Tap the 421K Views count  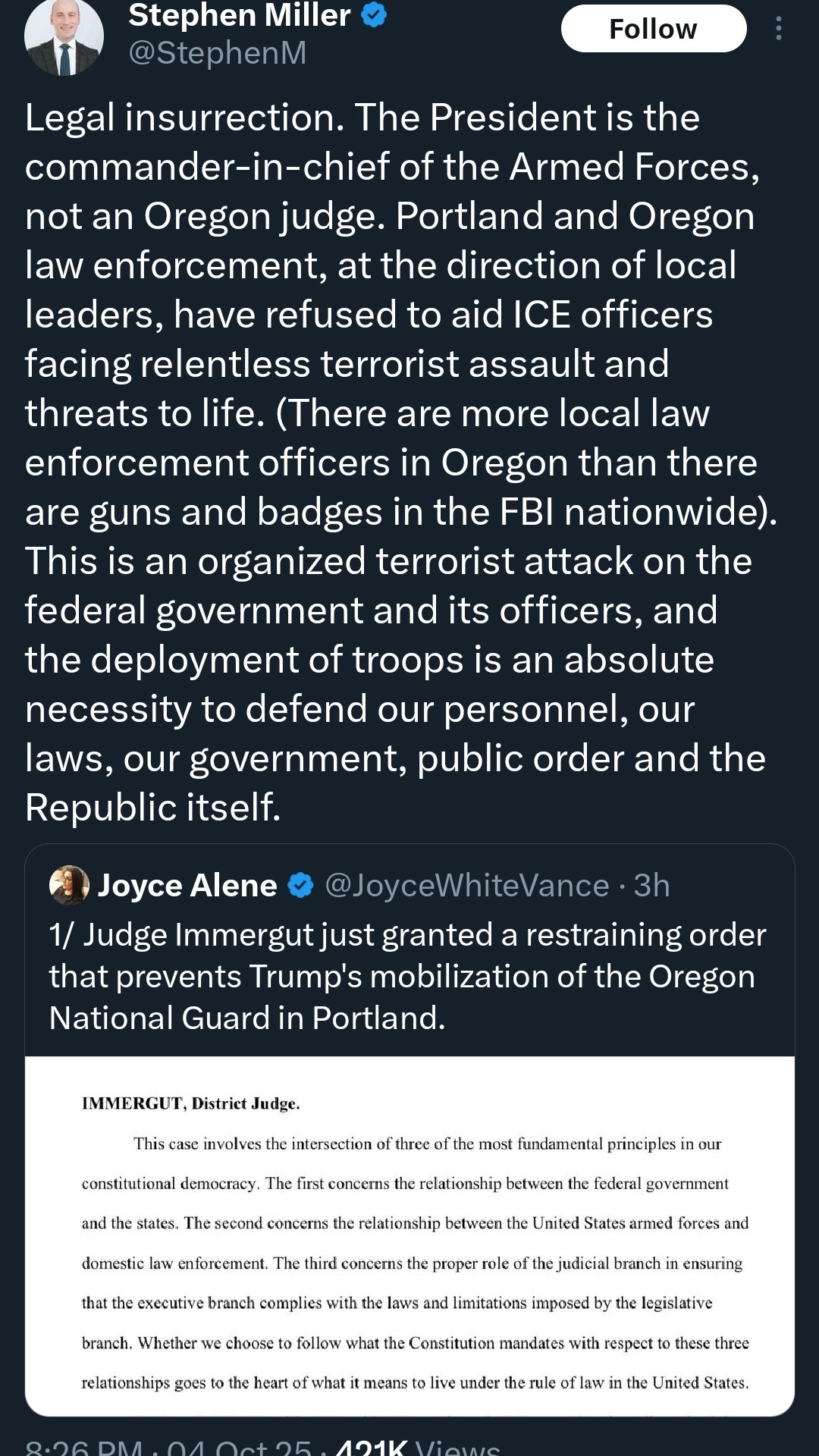(417, 1447)
